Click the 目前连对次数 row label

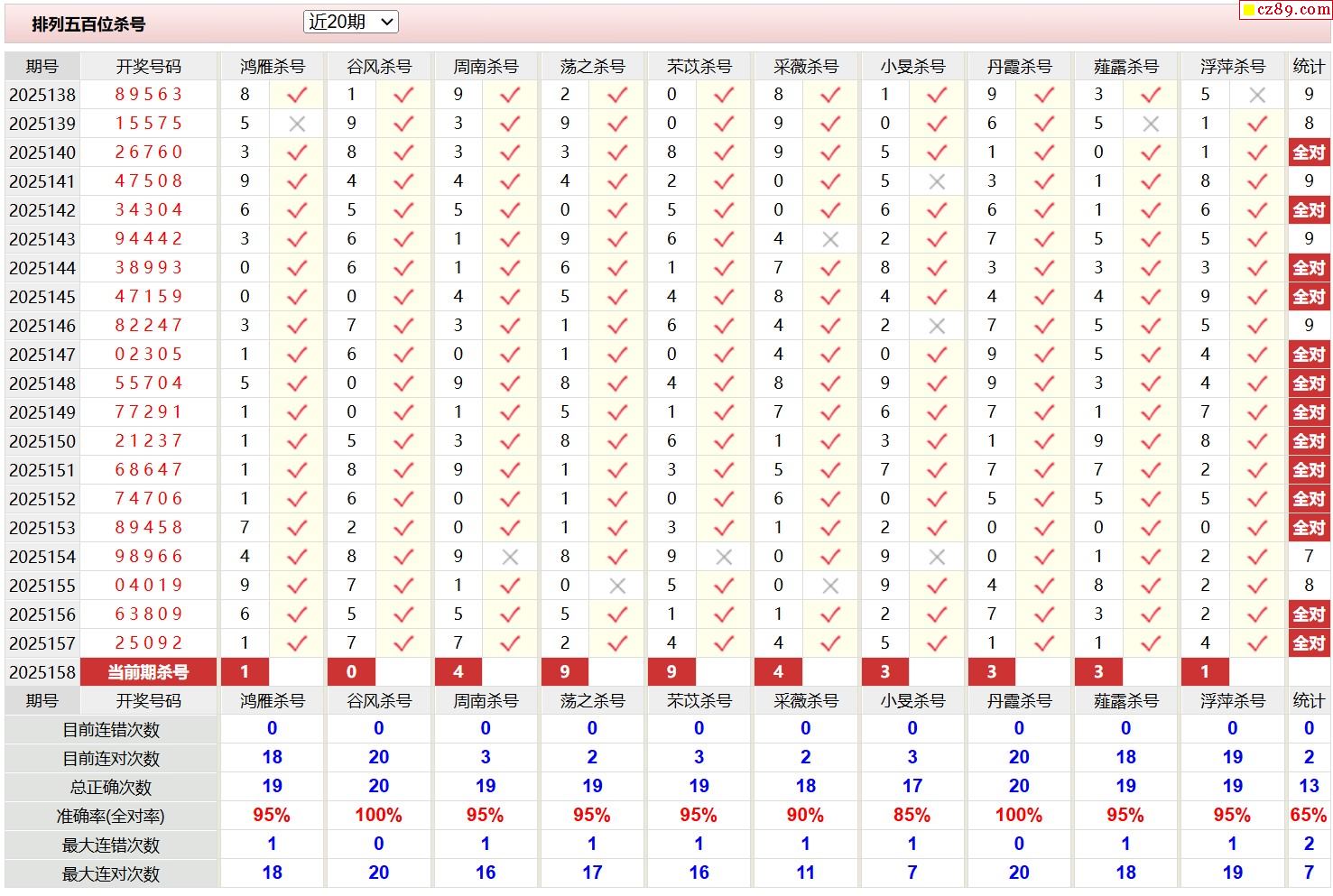(x=111, y=759)
